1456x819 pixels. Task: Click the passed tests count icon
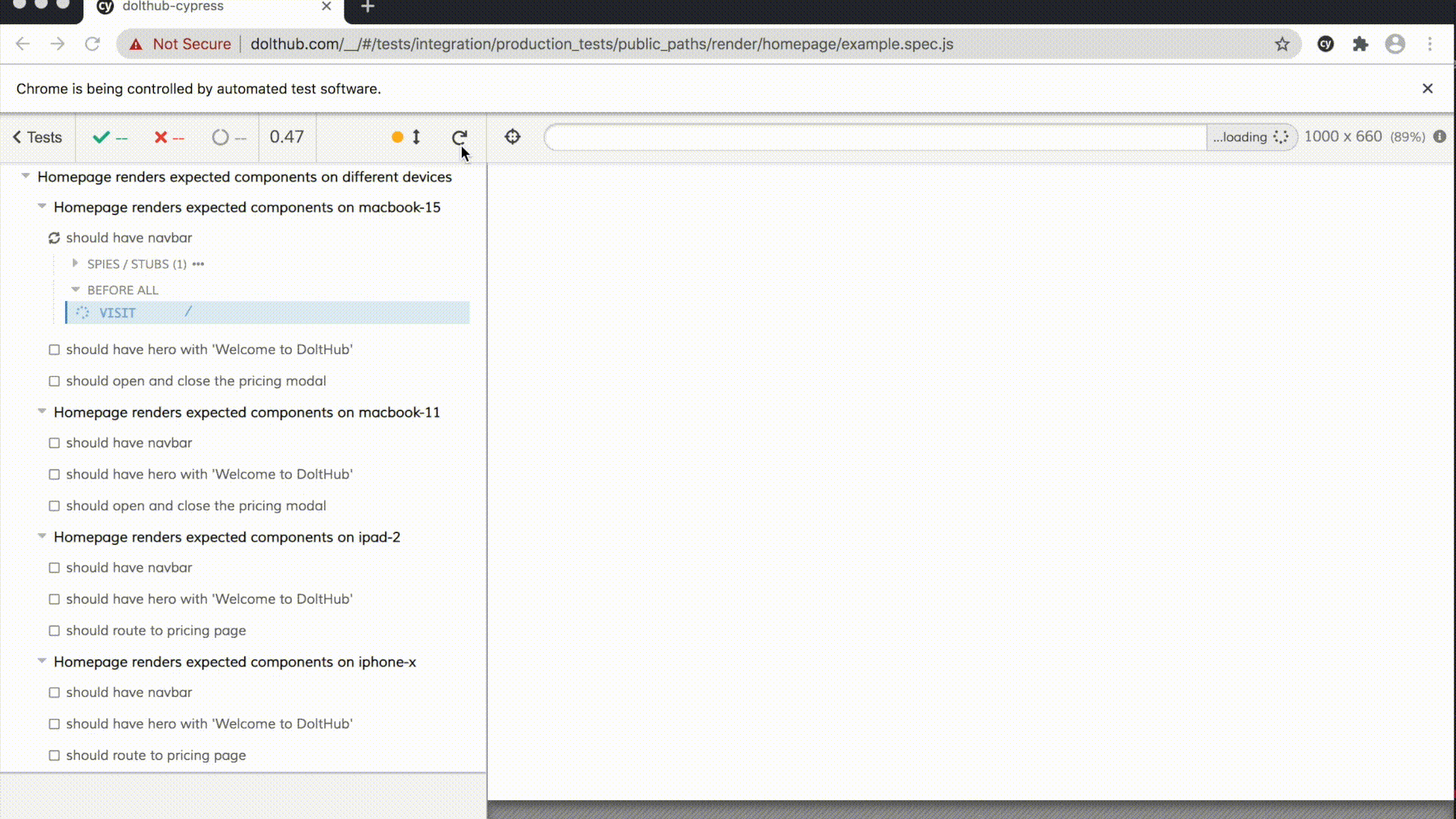click(103, 137)
